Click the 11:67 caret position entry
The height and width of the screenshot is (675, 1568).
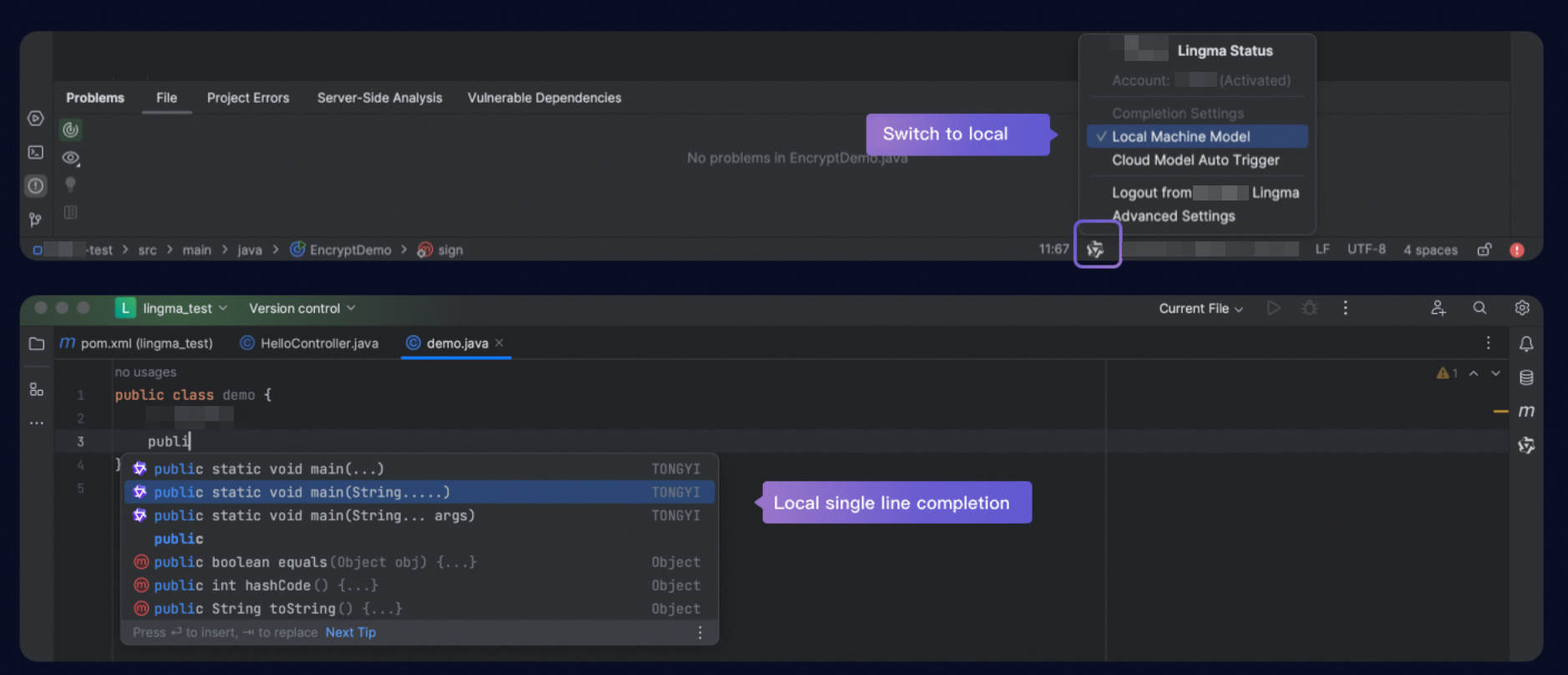(x=1053, y=249)
